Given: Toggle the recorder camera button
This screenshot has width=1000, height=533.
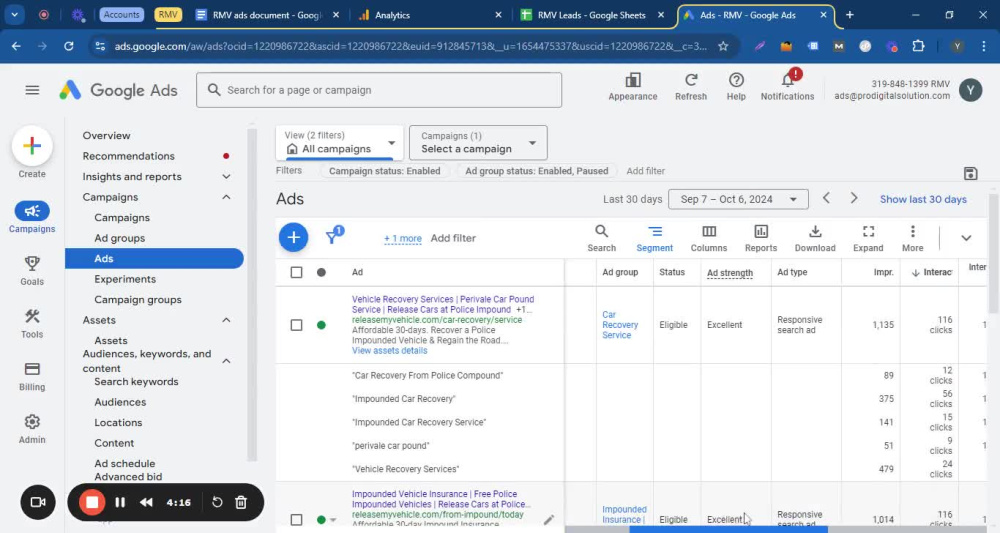Looking at the screenshot, I should [38, 502].
